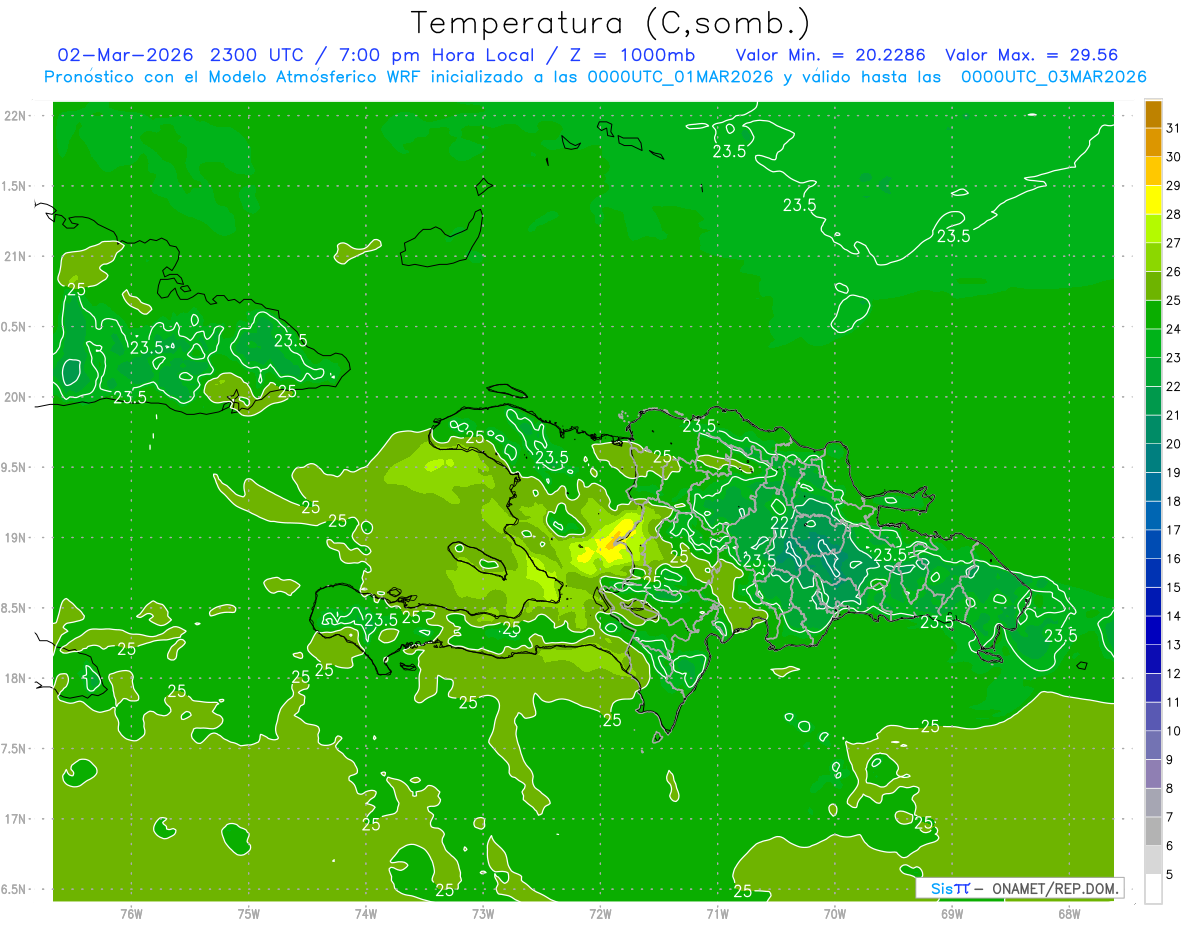Click the "Valor Min. = 20.2286" readout

point(830,55)
